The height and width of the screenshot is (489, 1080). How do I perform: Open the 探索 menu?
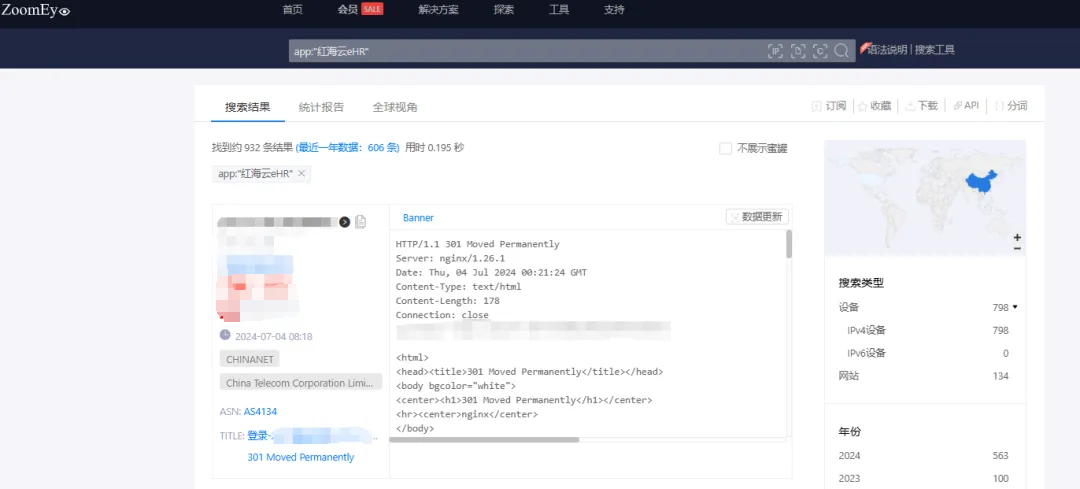(x=503, y=10)
